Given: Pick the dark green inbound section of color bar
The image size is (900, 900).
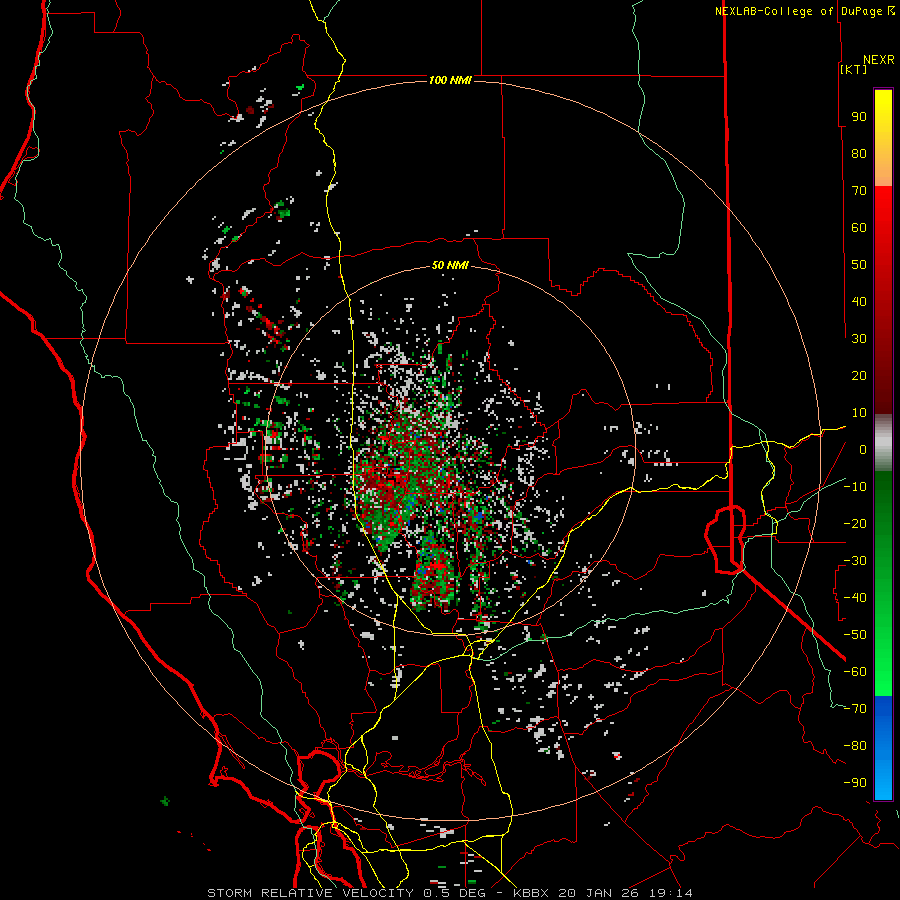Looking at the screenshot, I should [x=883, y=583].
